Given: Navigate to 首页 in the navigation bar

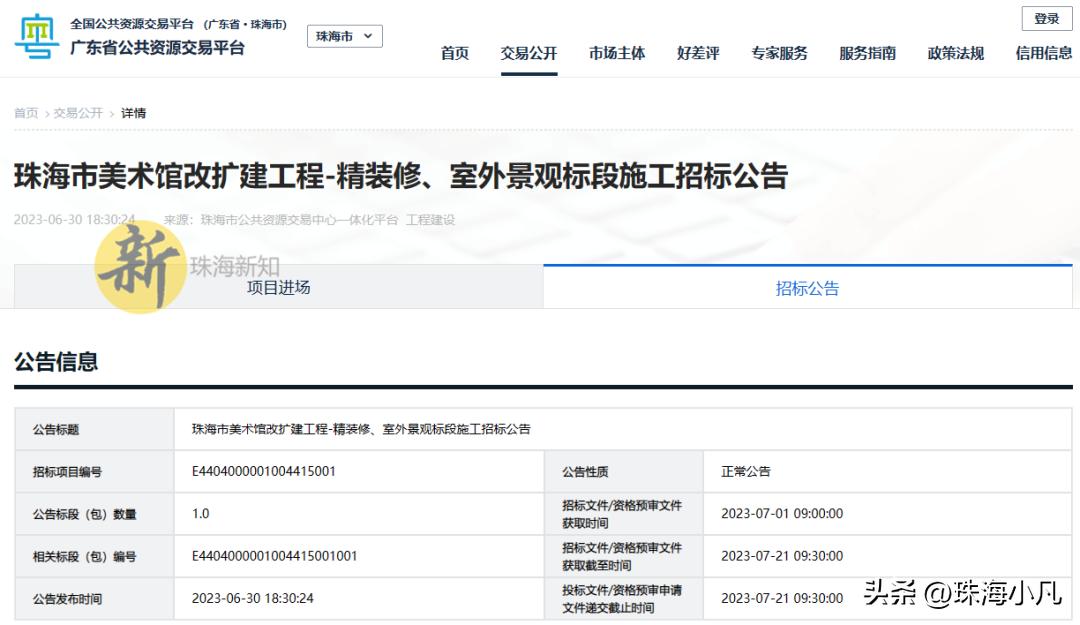Looking at the screenshot, I should tap(455, 54).
